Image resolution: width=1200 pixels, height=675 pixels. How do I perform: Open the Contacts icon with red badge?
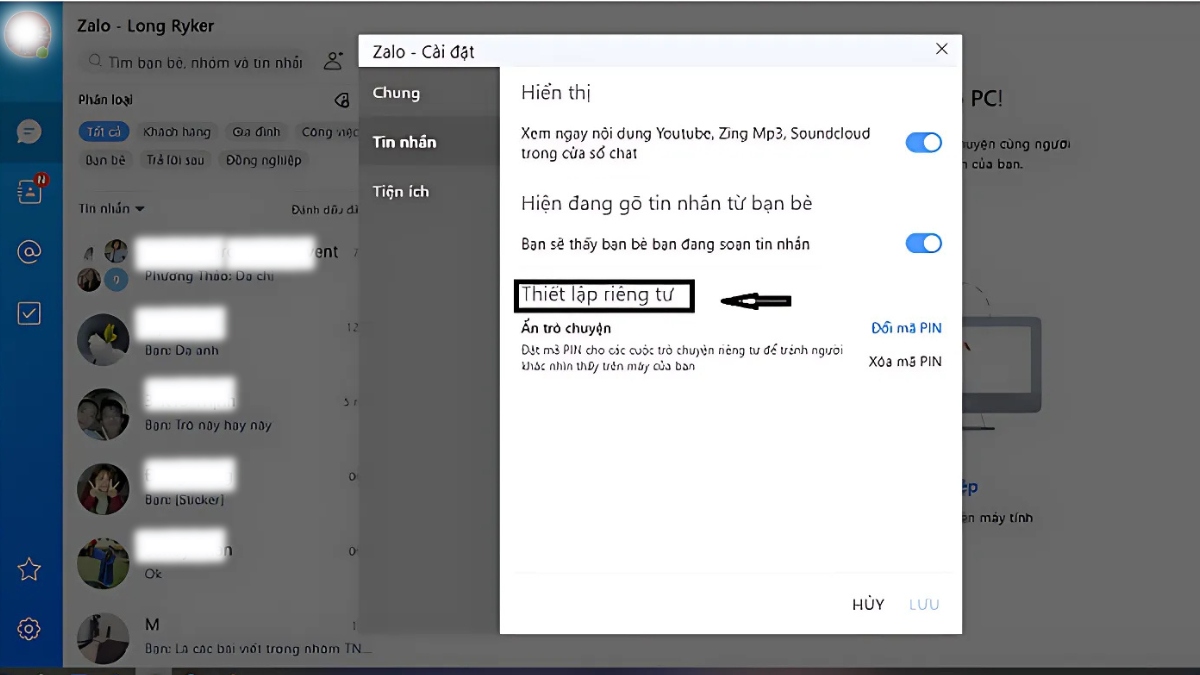30,191
